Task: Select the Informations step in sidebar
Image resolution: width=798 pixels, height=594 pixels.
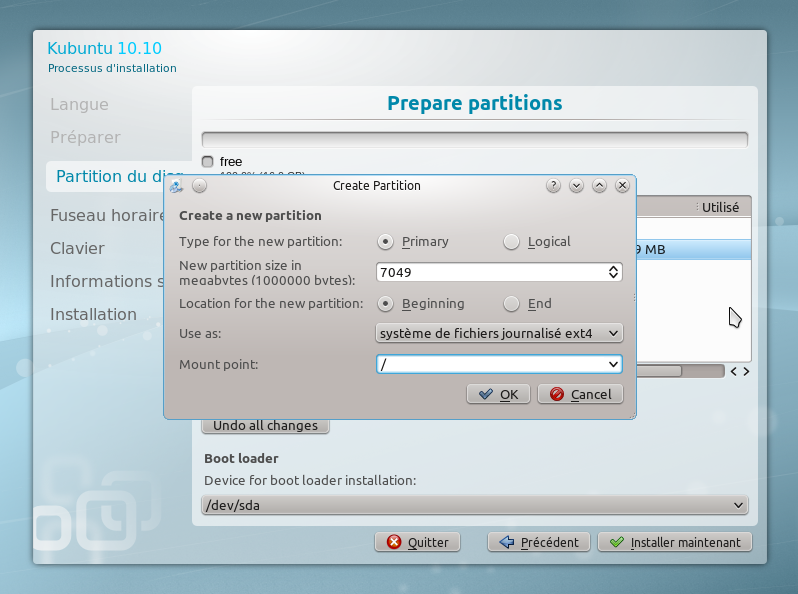Action: (107, 281)
